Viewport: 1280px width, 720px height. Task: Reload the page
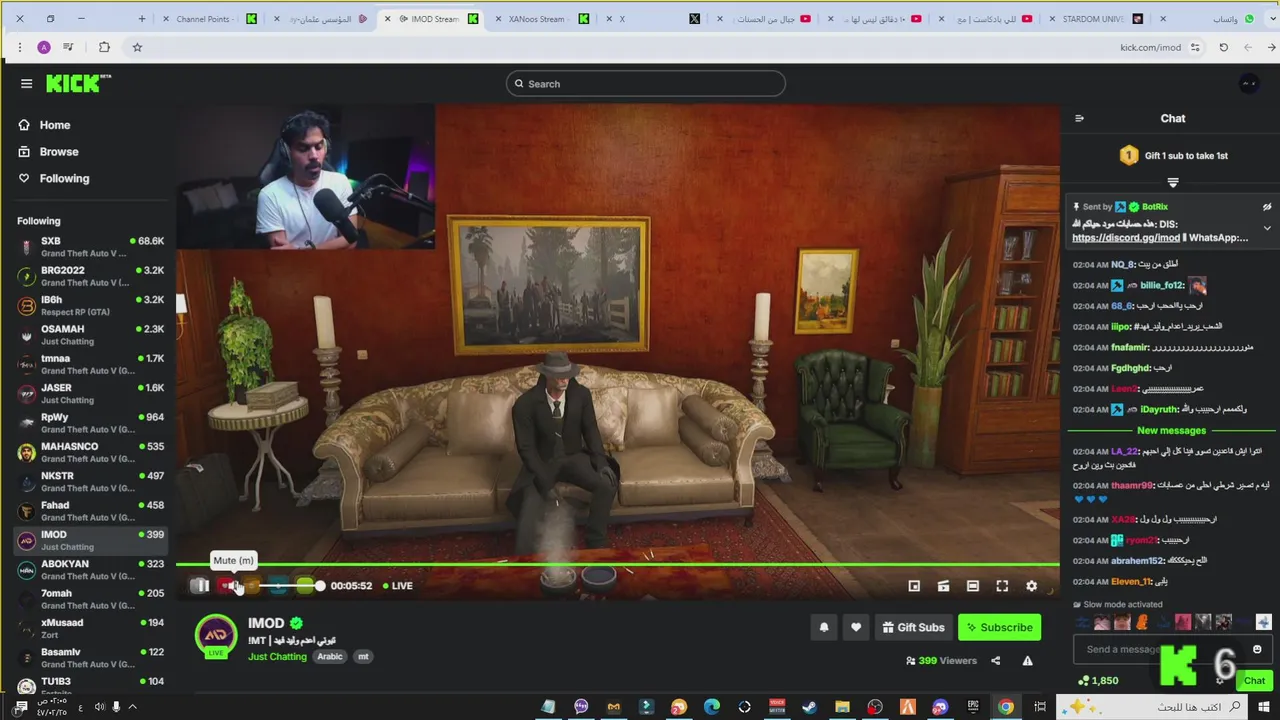(1223, 47)
